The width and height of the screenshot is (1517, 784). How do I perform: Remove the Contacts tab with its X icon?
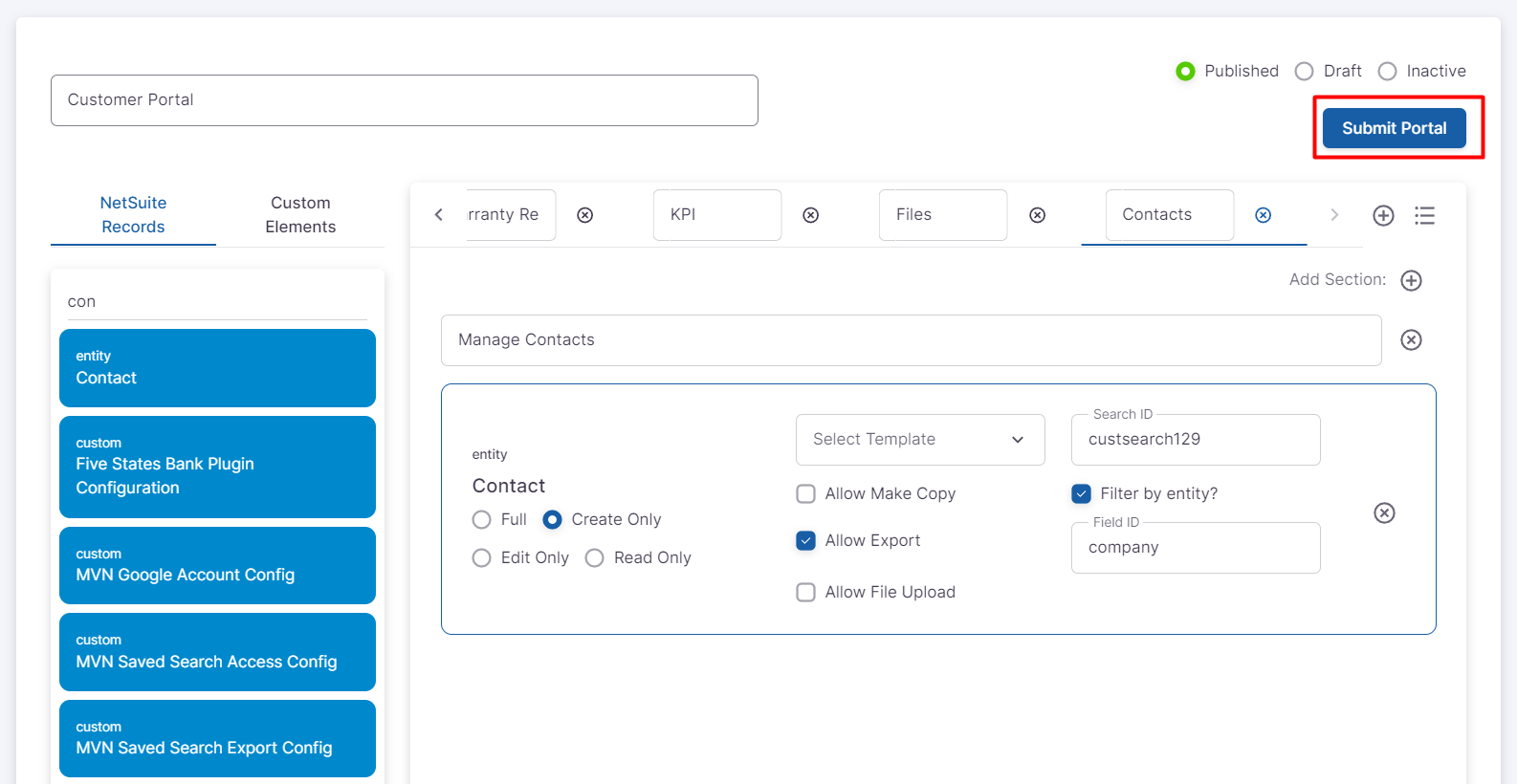tap(1263, 215)
